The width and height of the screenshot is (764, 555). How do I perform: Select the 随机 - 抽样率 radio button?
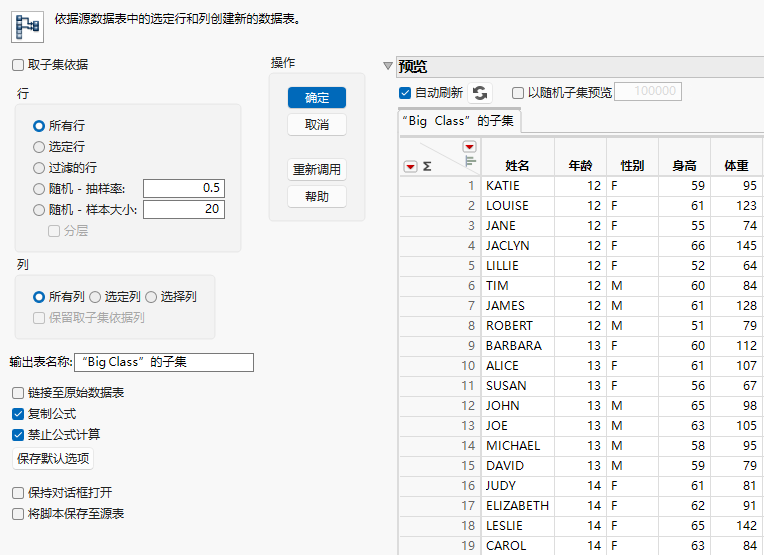pyautogui.click(x=39, y=189)
